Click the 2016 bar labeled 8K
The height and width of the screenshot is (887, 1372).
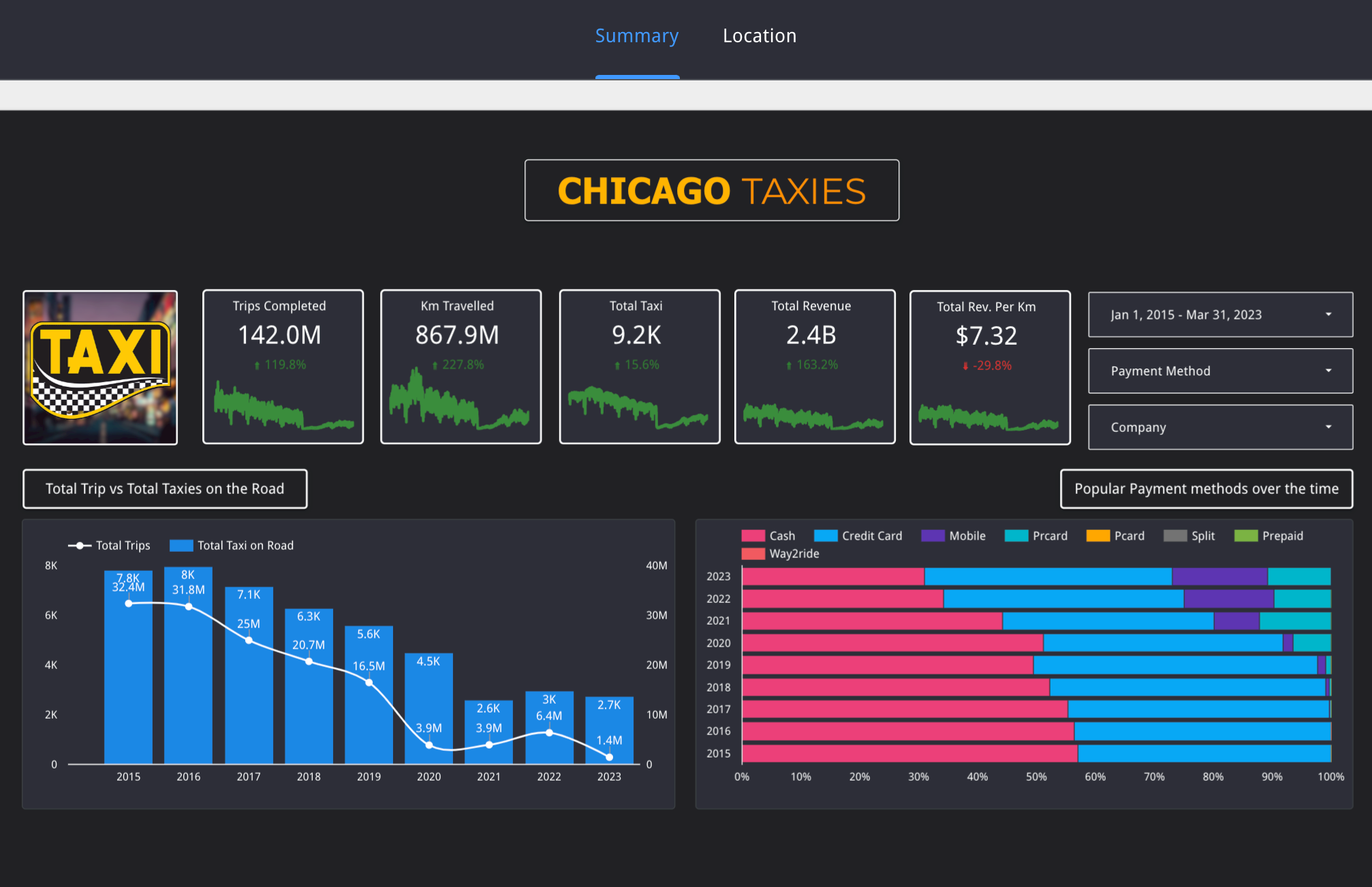click(x=188, y=665)
